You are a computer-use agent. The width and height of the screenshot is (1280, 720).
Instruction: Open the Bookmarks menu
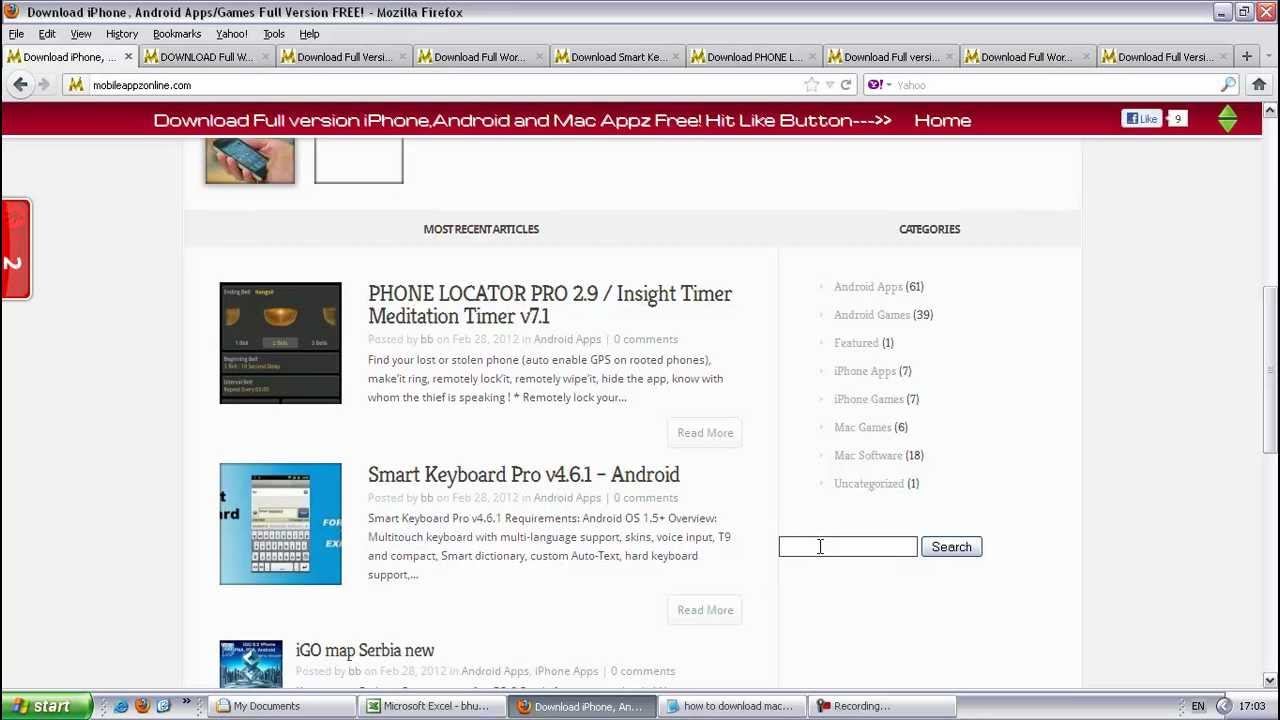click(x=177, y=34)
